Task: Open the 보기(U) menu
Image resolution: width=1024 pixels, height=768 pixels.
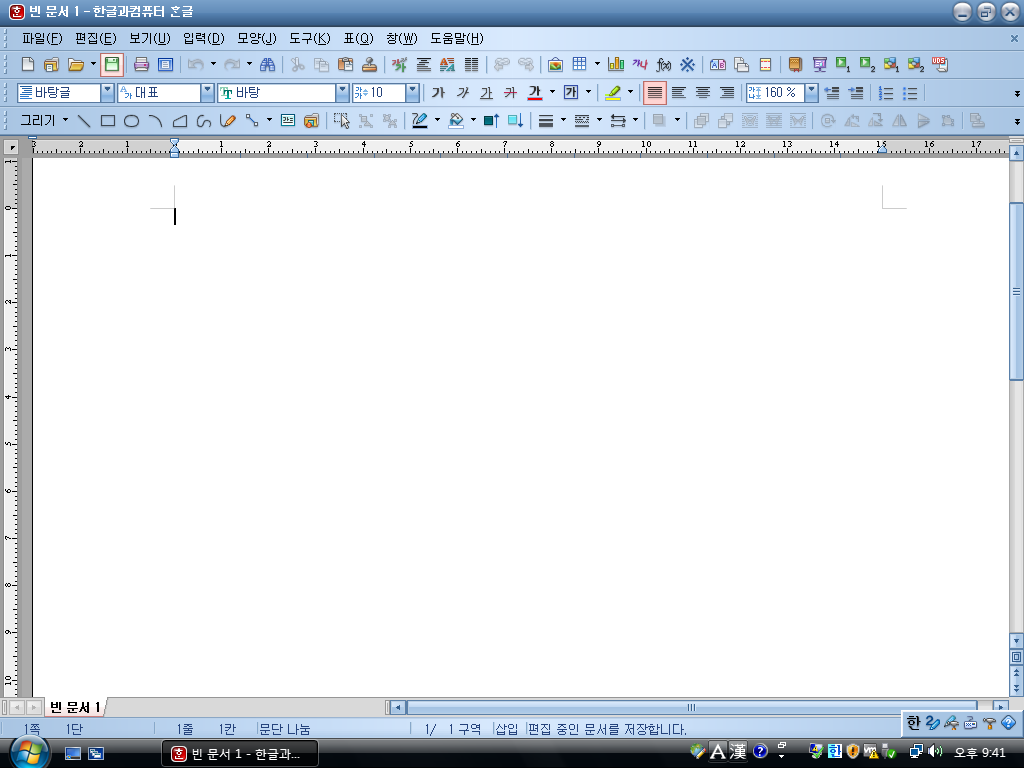Action: [150, 39]
